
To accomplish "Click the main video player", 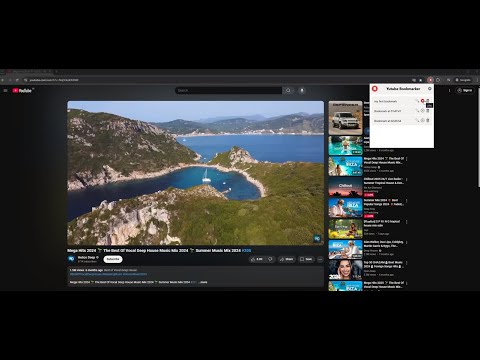I will point(196,173).
